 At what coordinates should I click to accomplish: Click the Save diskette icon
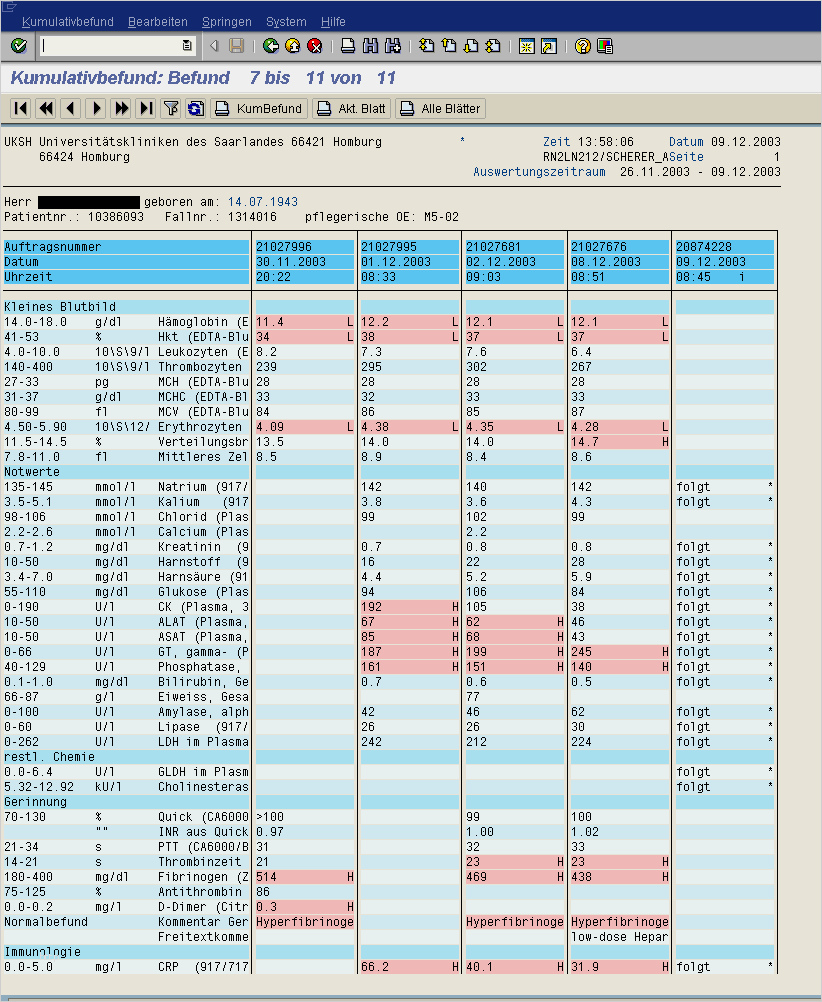237,46
